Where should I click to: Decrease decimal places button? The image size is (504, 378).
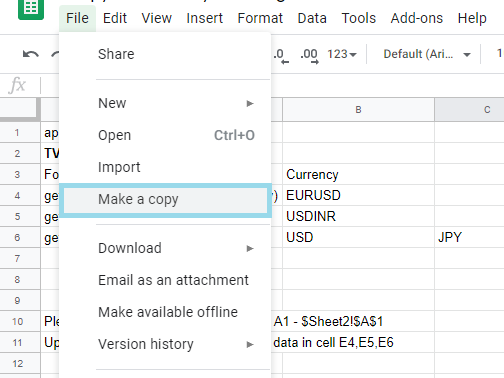pyautogui.click(x=281, y=55)
